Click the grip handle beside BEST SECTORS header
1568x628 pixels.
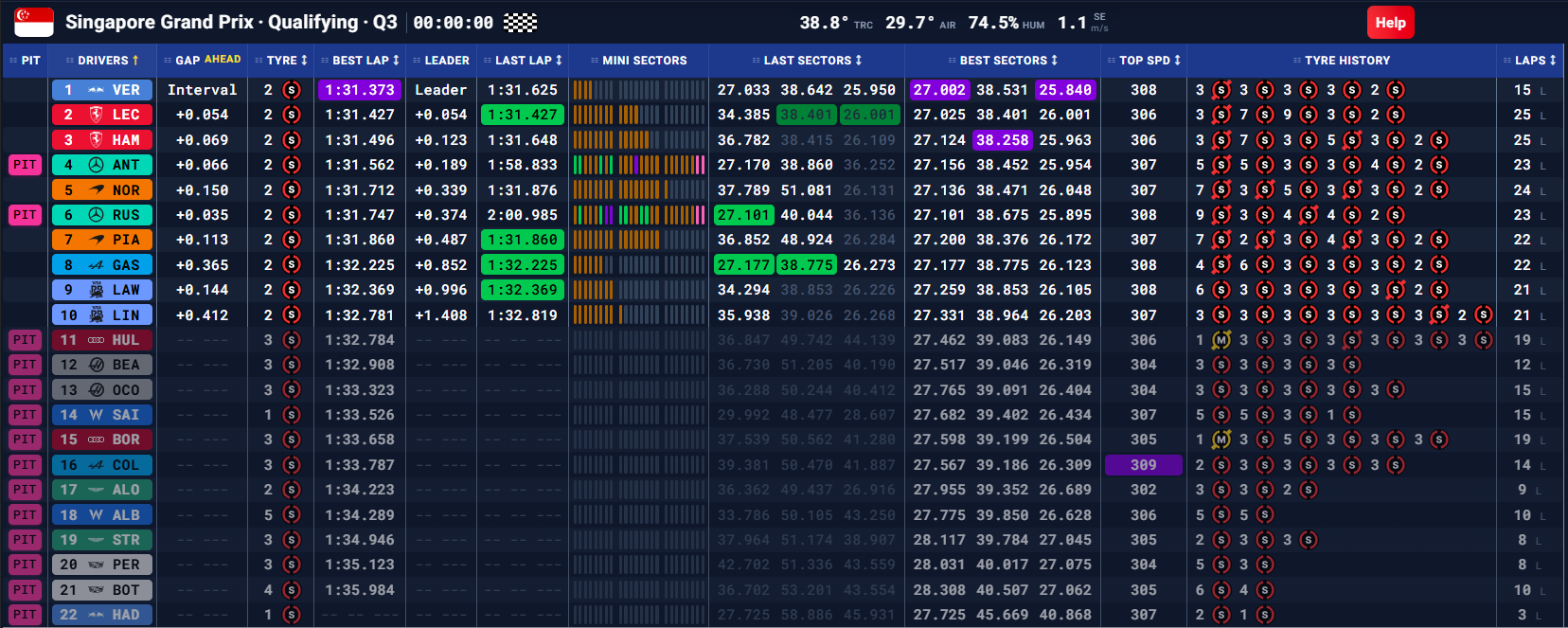coord(952,61)
